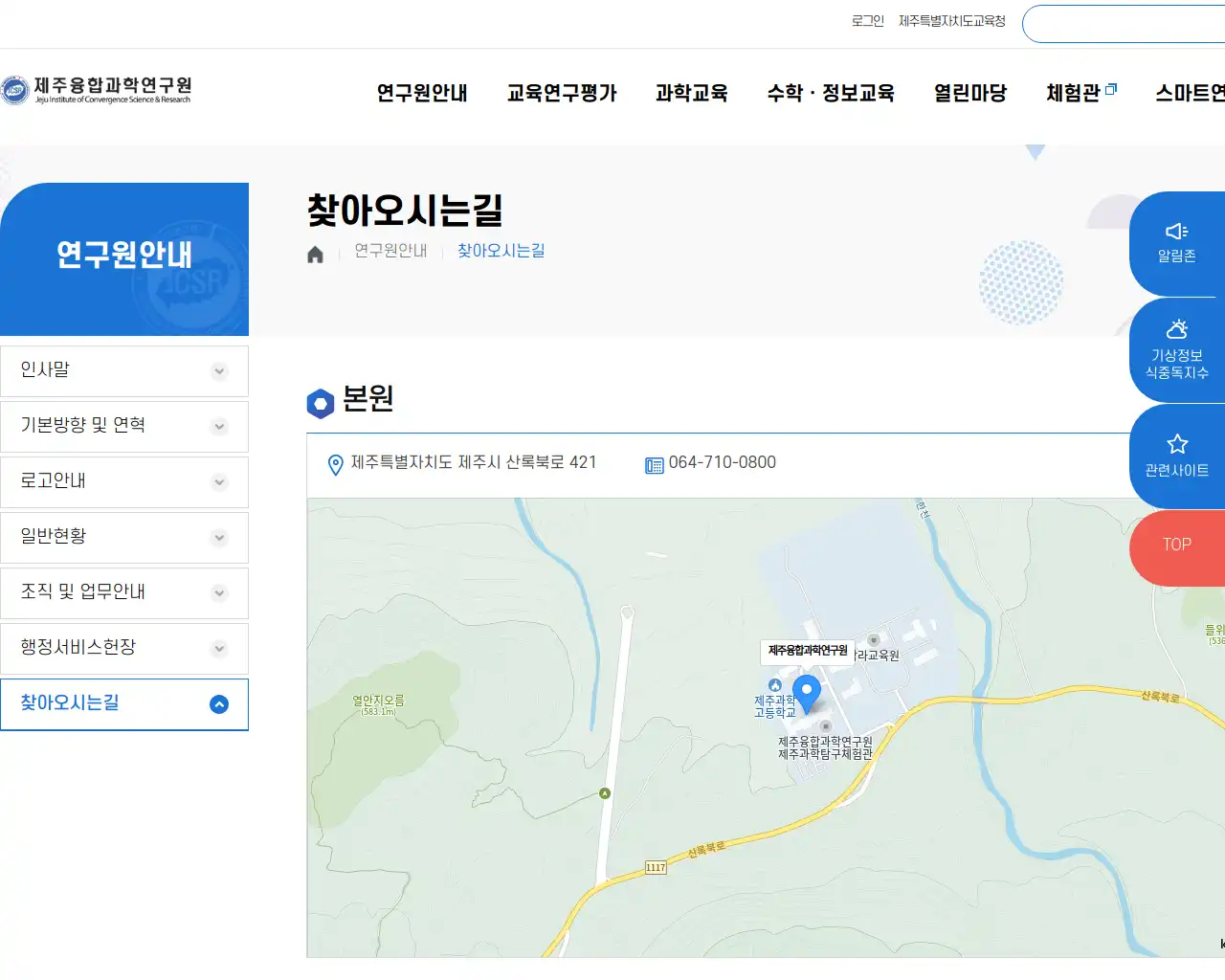1225x980 pixels.
Task: Open the 체험관 top menu
Action: 1073,93
